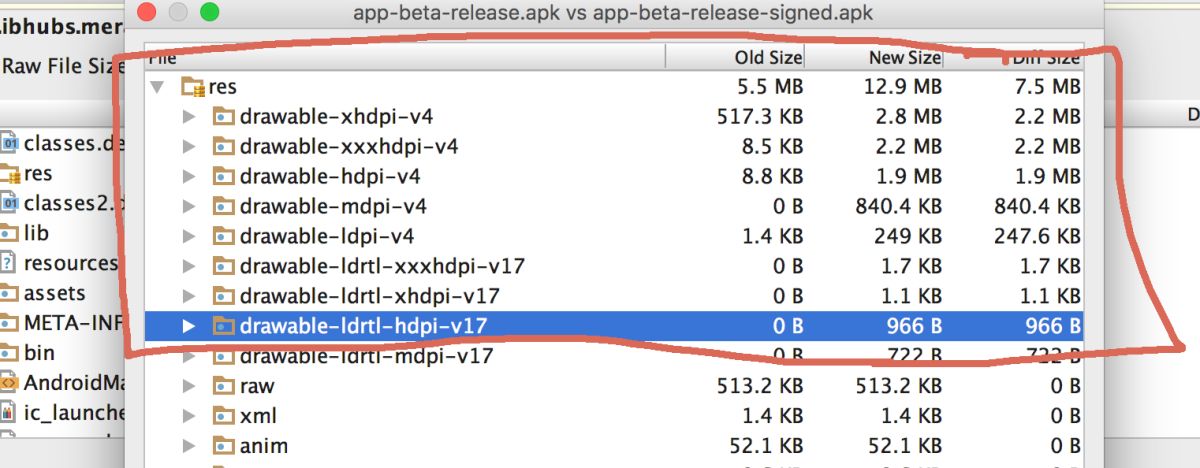Sort by the Old Size column header
The height and width of the screenshot is (468, 1200).
(x=736, y=58)
